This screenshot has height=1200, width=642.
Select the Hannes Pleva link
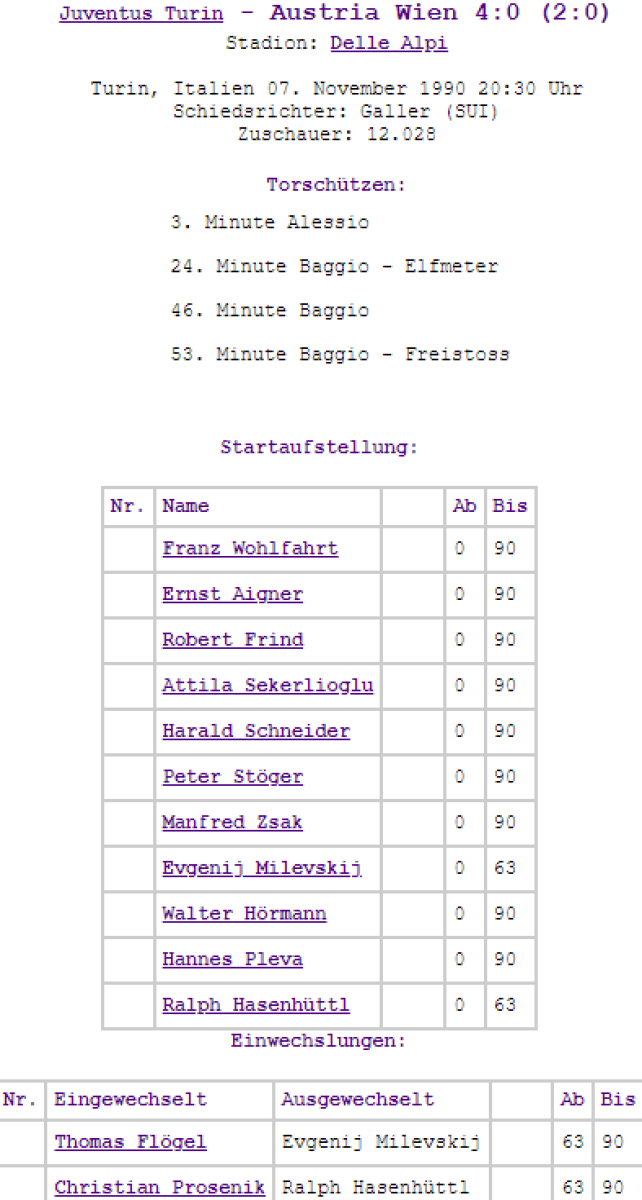click(x=232, y=959)
